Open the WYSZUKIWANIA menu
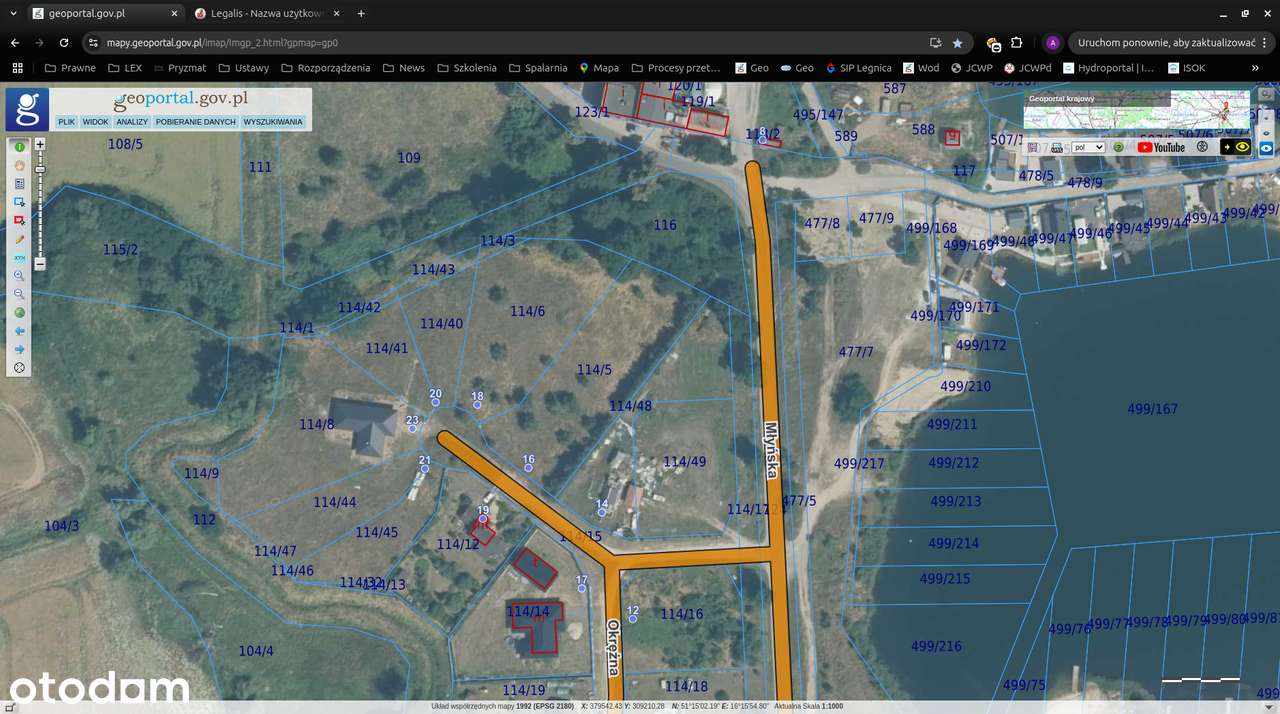Image resolution: width=1280 pixels, height=714 pixels. (x=272, y=122)
